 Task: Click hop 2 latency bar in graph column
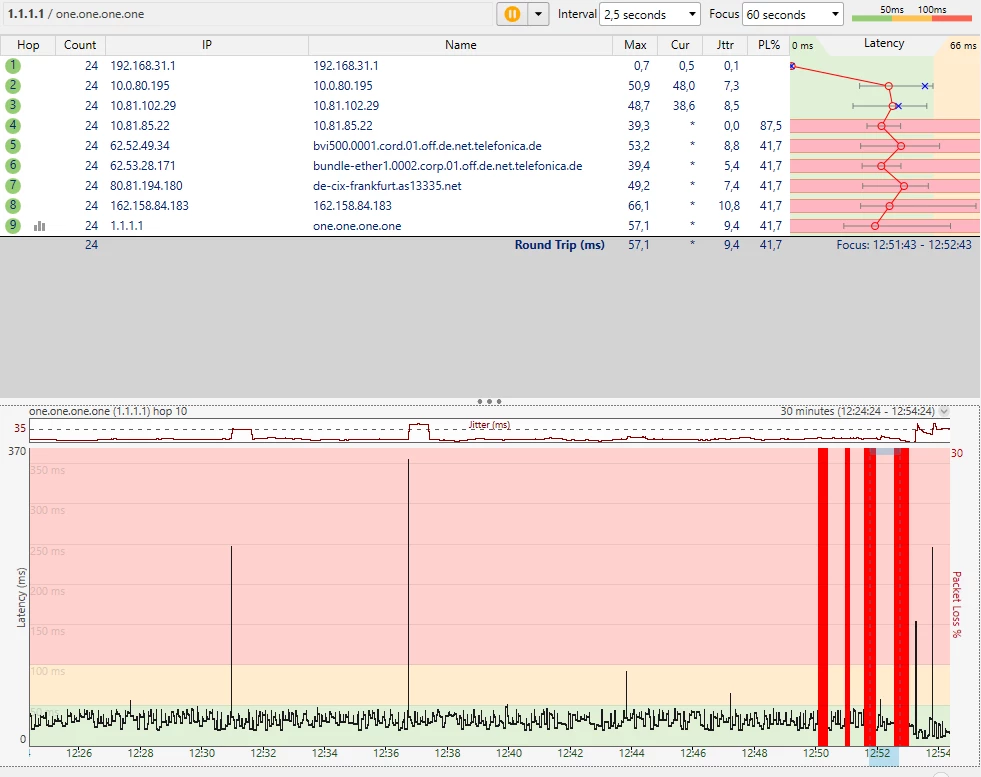pos(896,86)
